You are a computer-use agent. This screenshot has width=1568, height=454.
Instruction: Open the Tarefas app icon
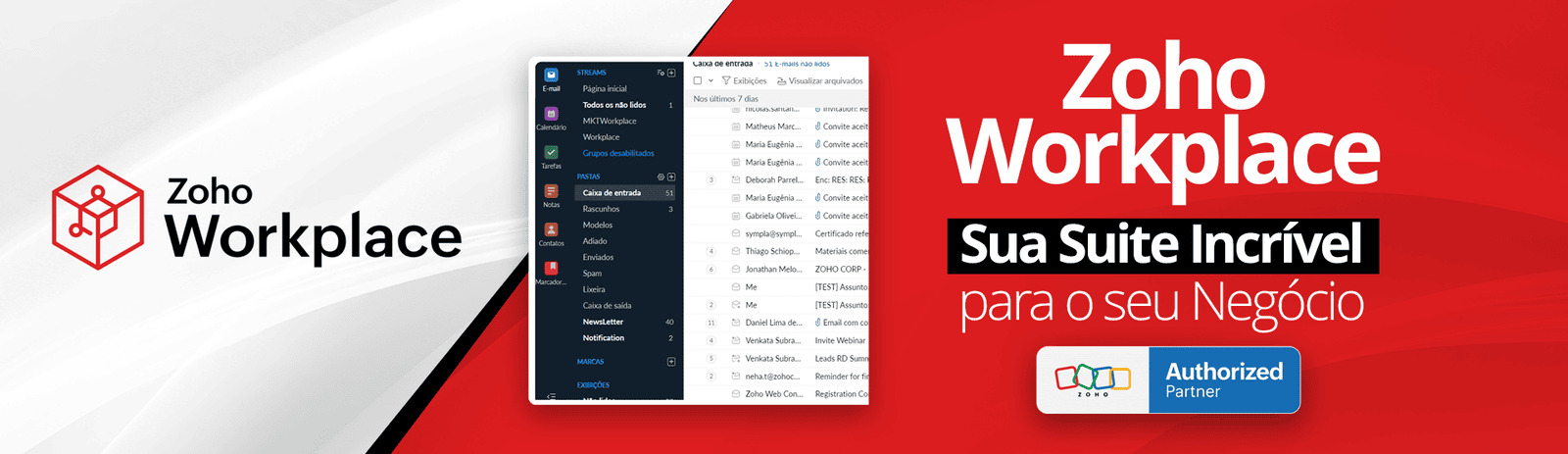pos(551,152)
